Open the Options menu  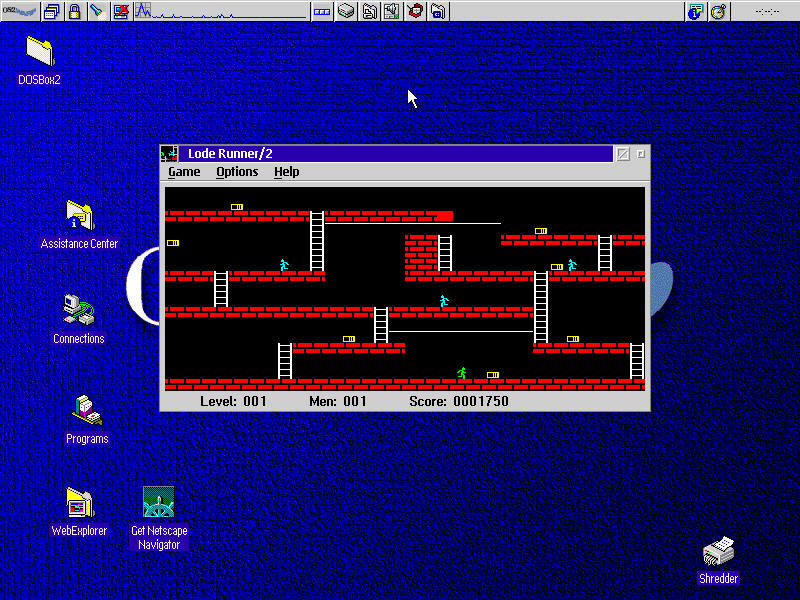click(237, 172)
